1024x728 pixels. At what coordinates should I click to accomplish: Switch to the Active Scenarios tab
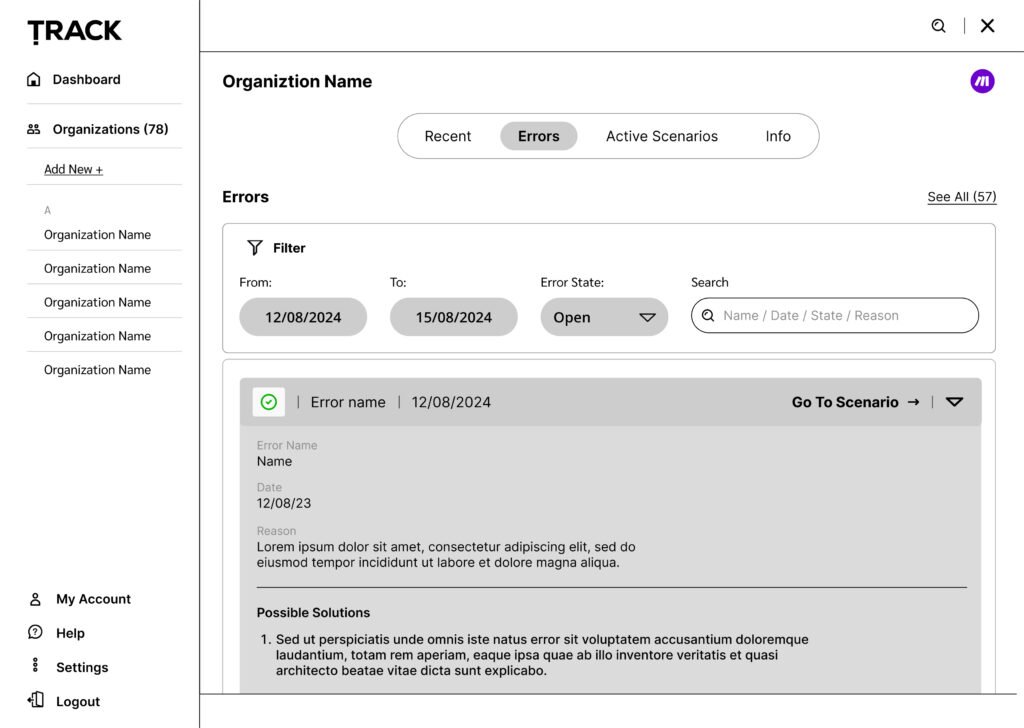pyautogui.click(x=661, y=136)
